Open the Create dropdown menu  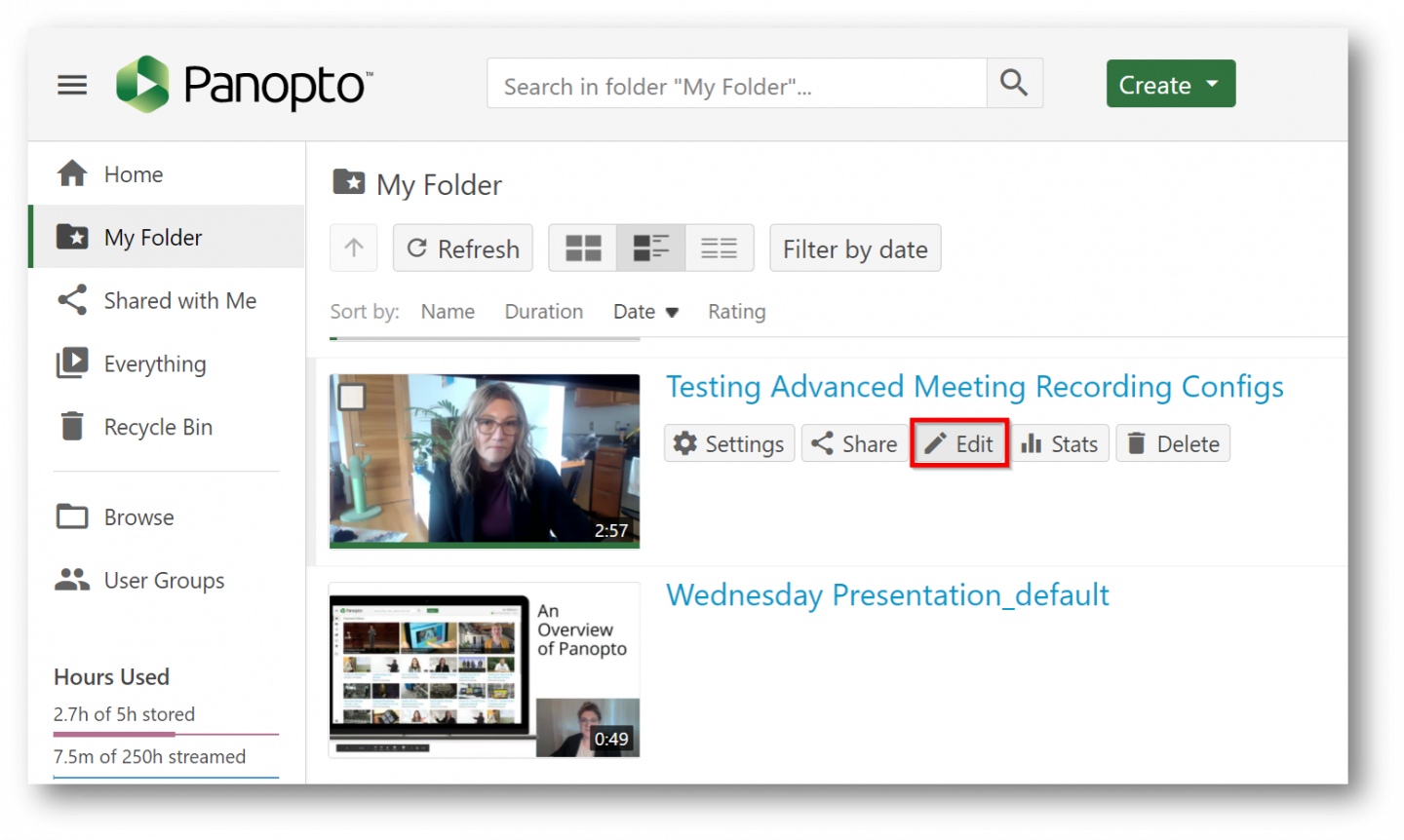tap(1170, 84)
